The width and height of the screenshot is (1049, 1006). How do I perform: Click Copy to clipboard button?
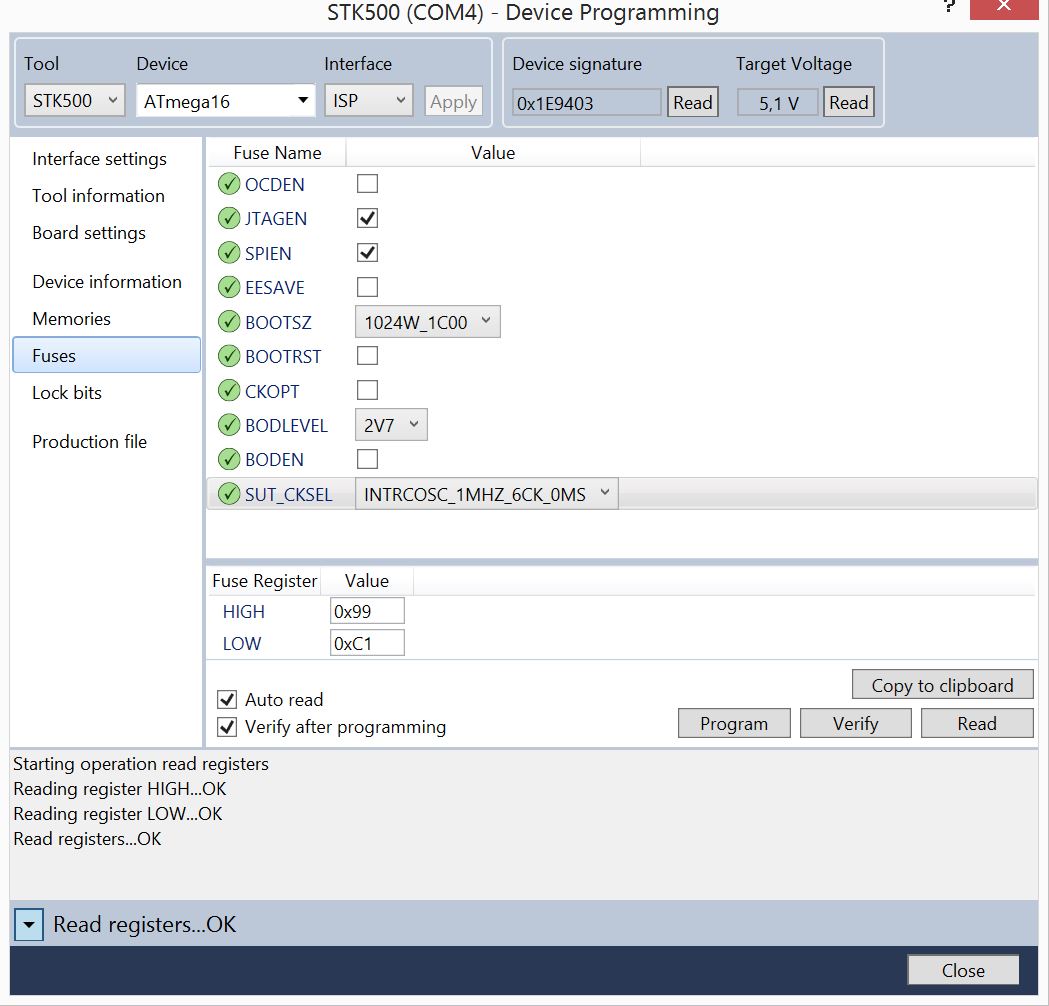(x=943, y=685)
